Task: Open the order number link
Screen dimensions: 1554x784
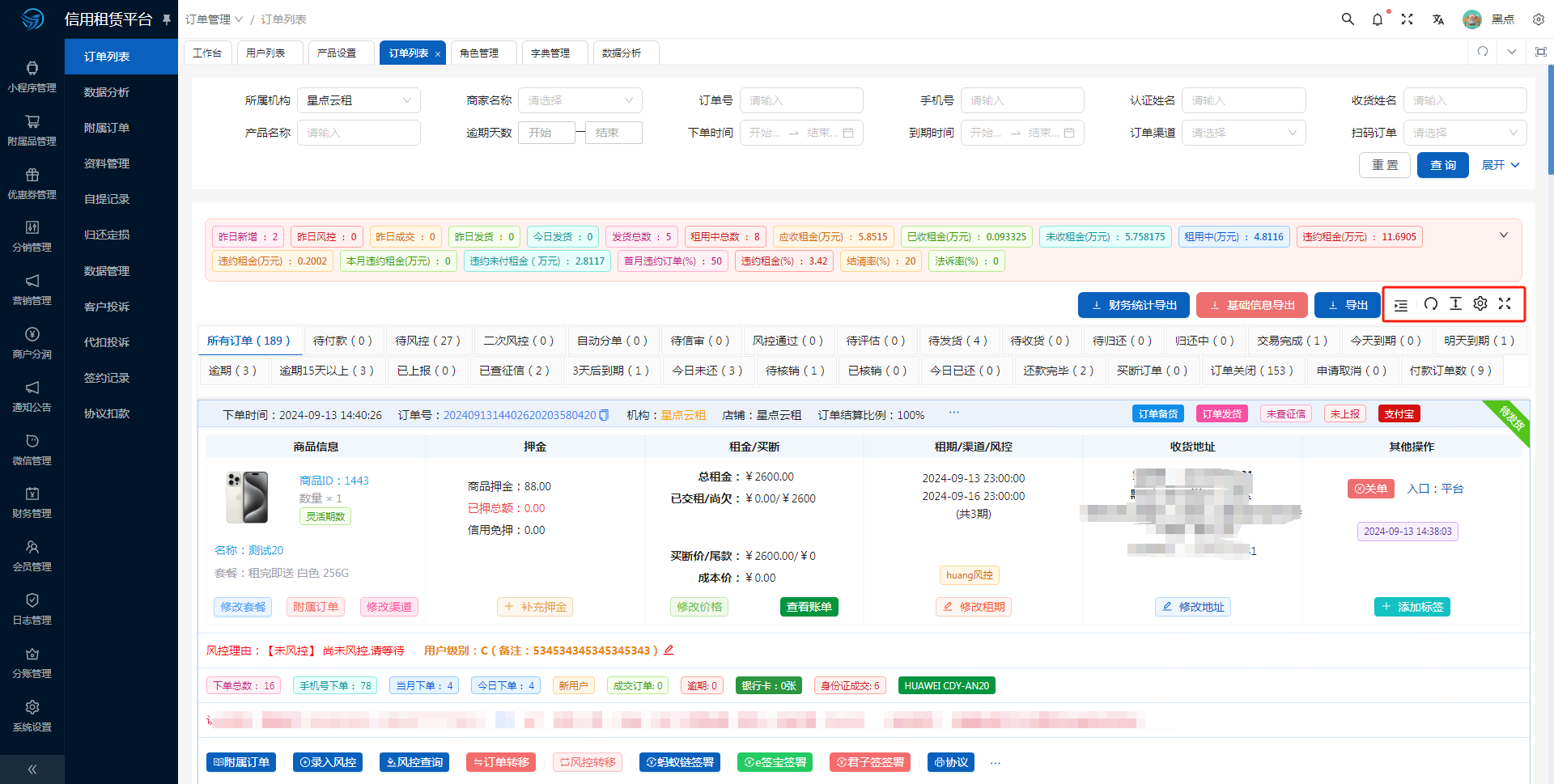Action: 520,415
